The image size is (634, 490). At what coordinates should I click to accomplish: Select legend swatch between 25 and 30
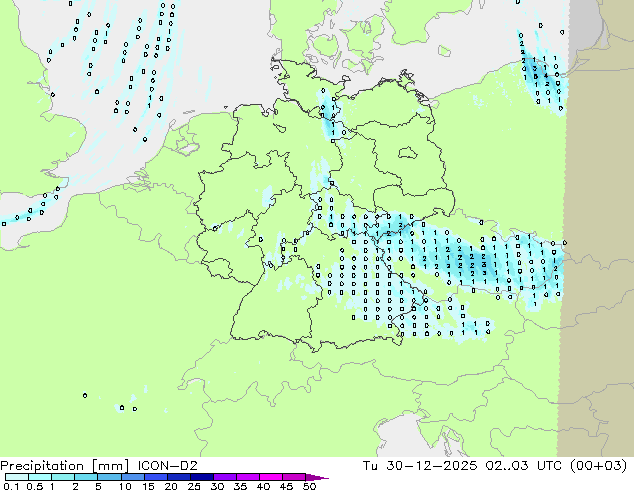pyautogui.click(x=201, y=477)
